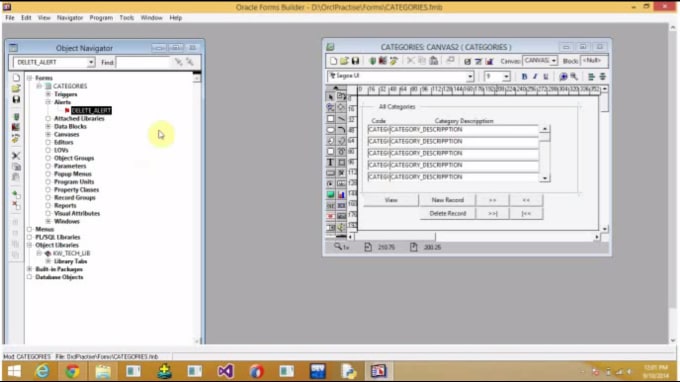This screenshot has height=382, width=680.
Task: Open Internet Explorer from the taskbar
Action: point(42,371)
